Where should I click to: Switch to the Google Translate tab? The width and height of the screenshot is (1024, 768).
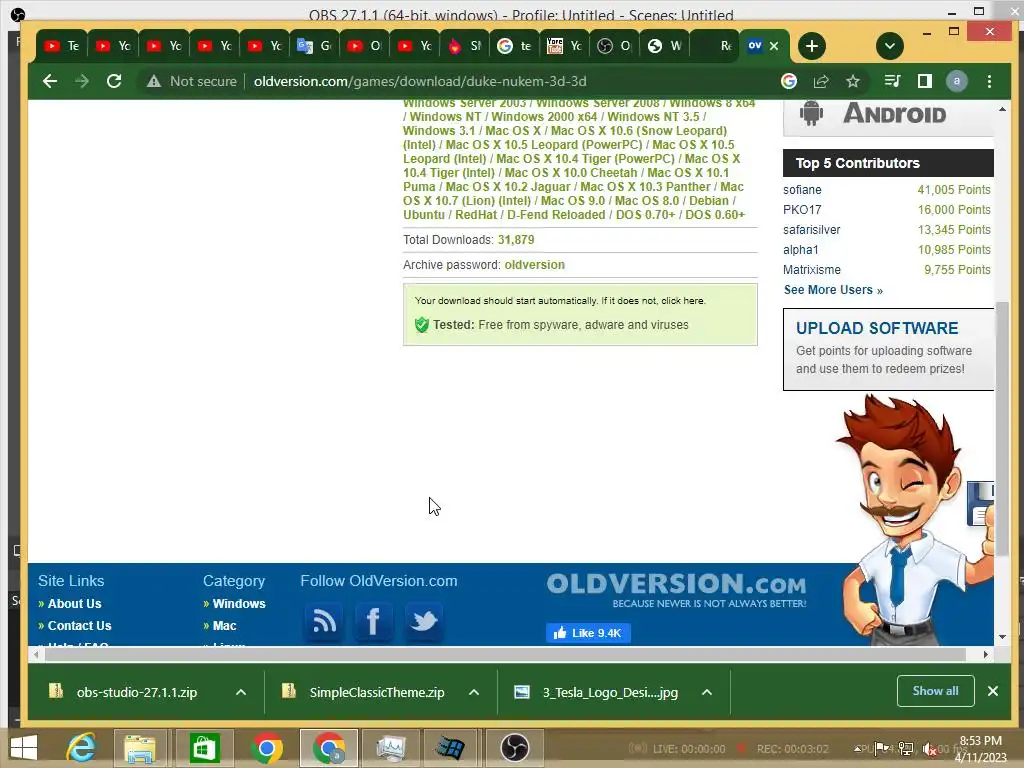pos(315,46)
